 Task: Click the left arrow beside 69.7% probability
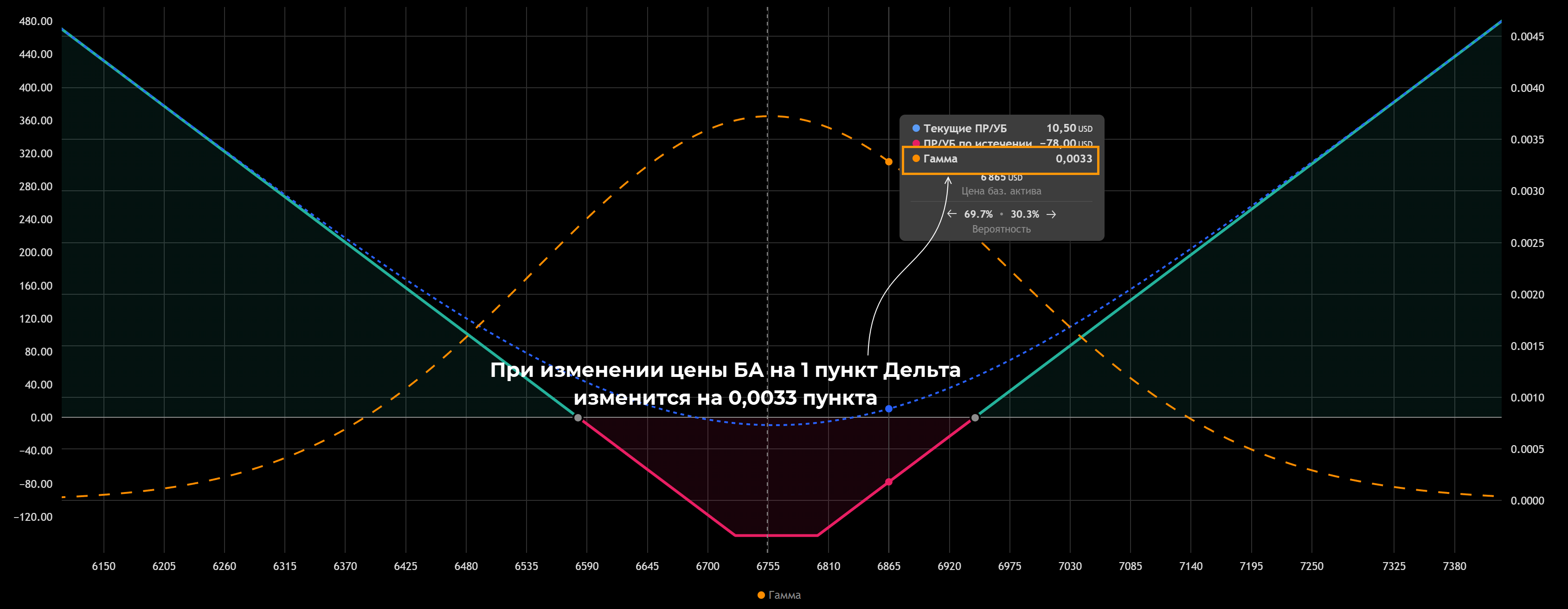click(x=952, y=214)
